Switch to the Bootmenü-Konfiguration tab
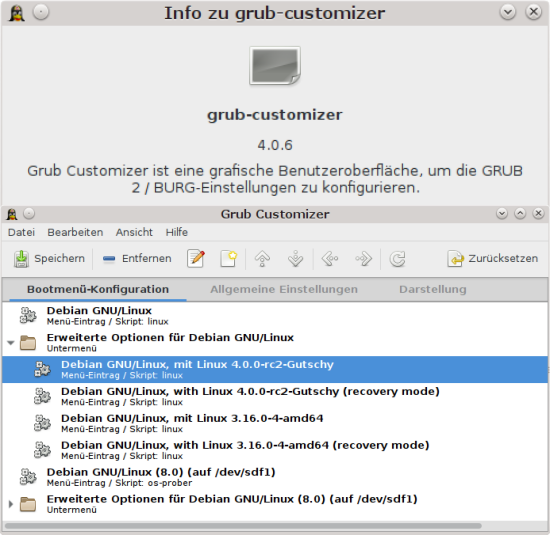Screen dimensions: 550x535 pyautogui.click(x=98, y=289)
